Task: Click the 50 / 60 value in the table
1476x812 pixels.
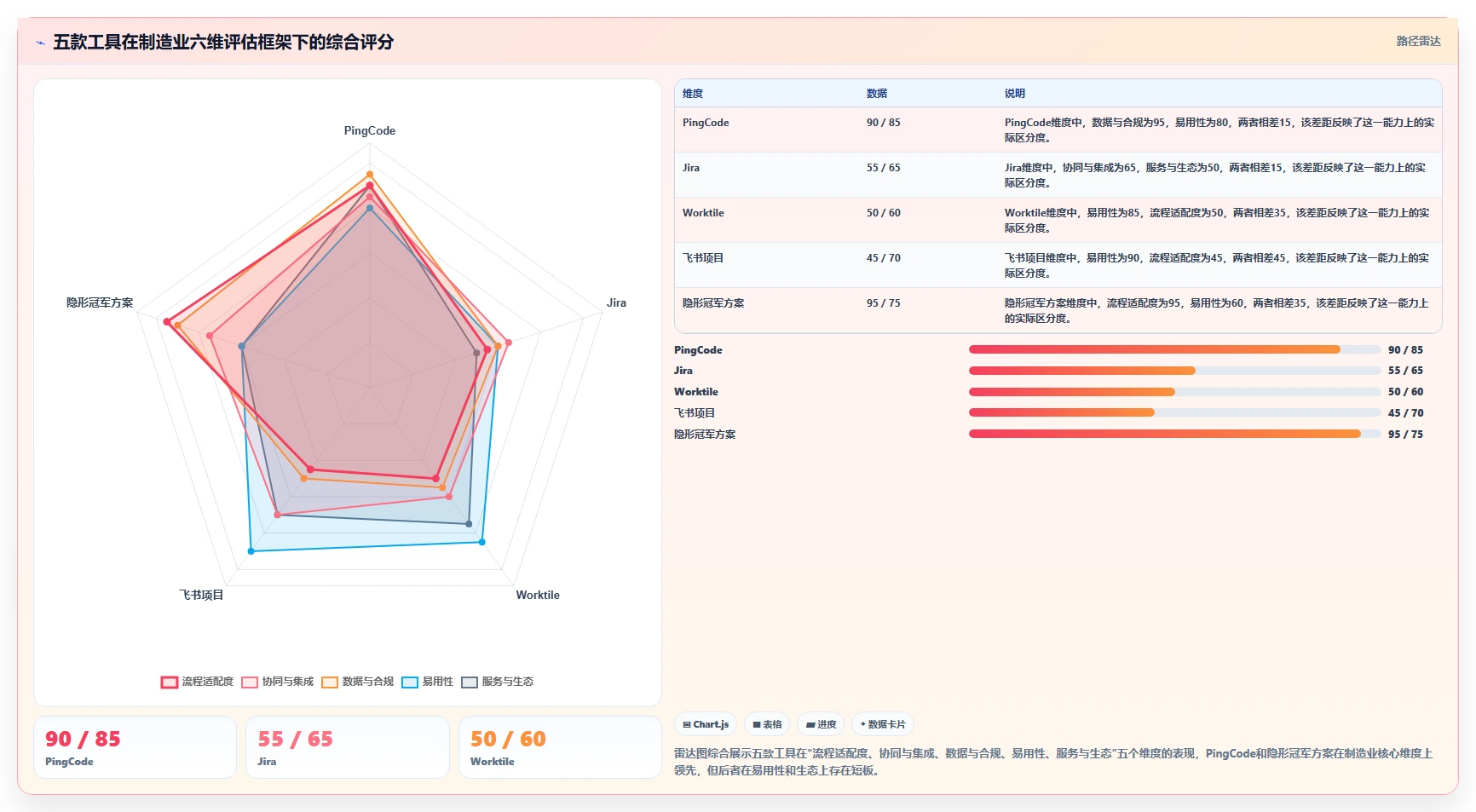Action: [884, 213]
